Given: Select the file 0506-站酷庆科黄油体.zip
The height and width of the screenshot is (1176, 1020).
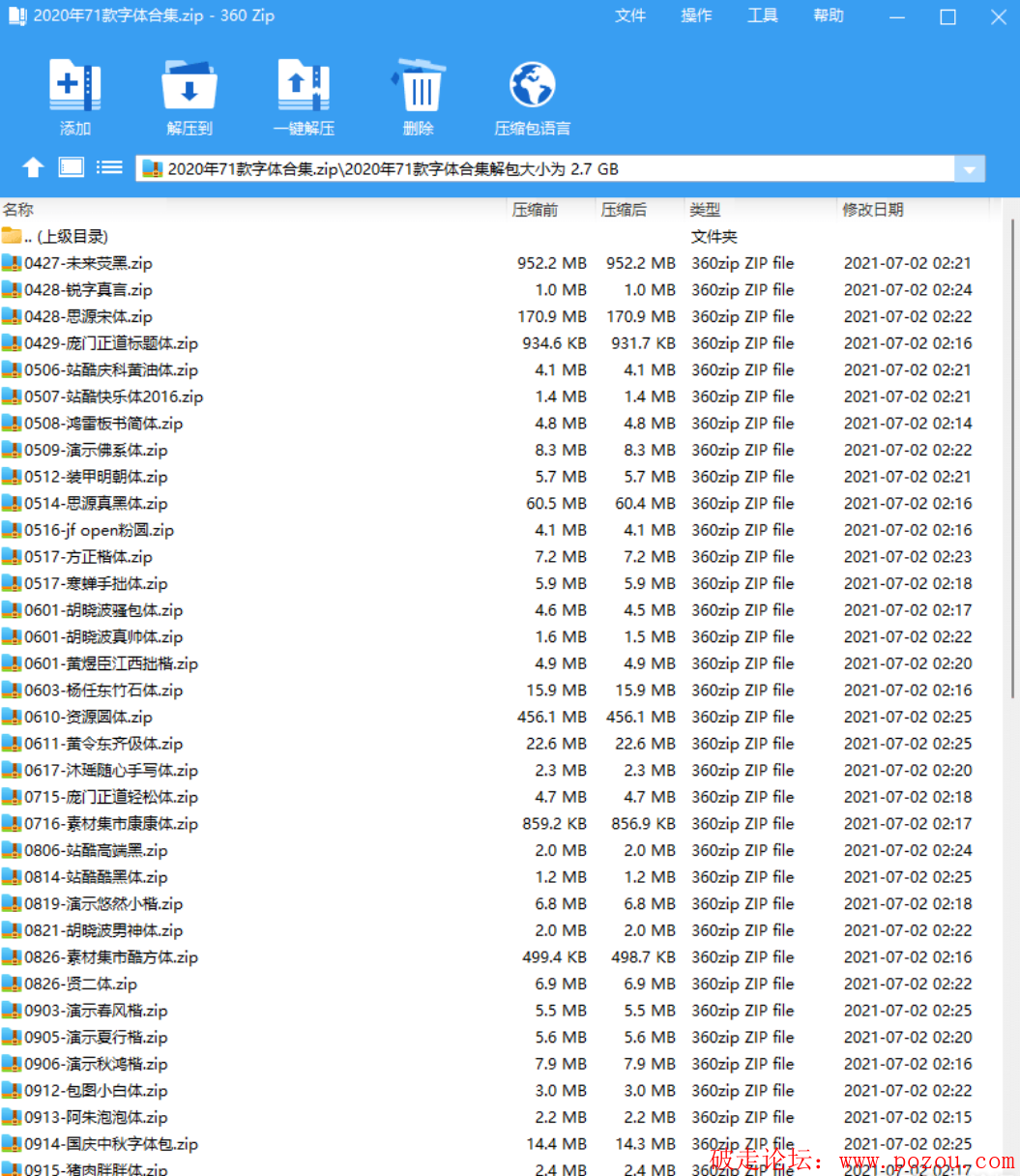Looking at the screenshot, I should [x=111, y=369].
